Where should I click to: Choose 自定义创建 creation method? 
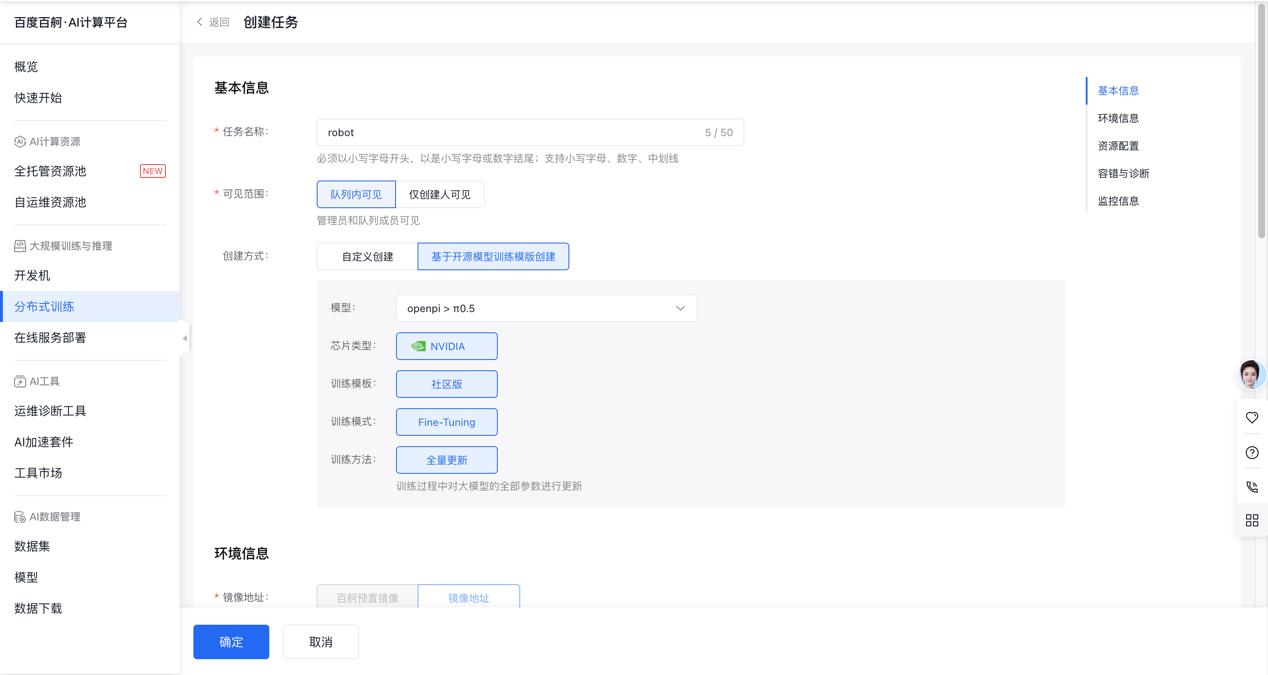point(367,257)
